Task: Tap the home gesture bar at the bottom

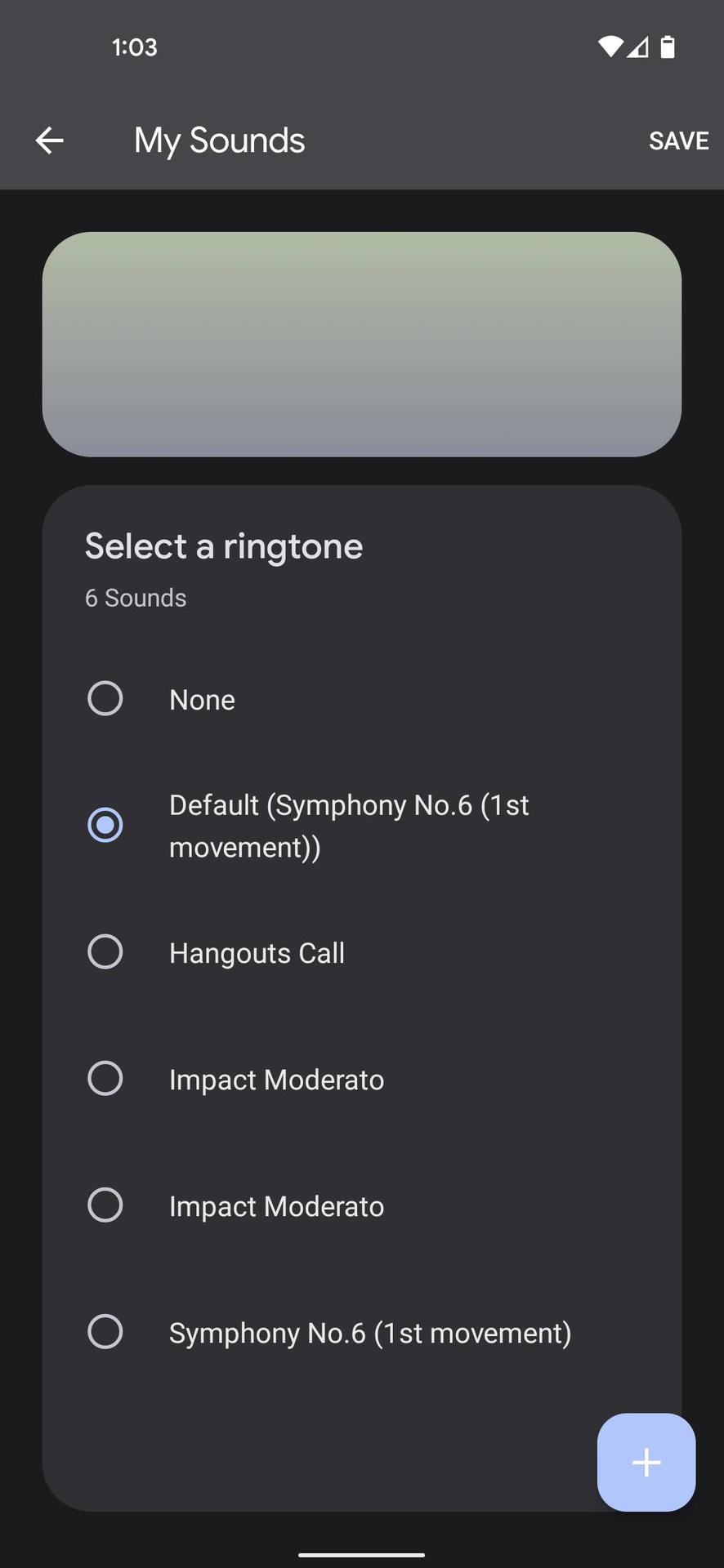Action: pyautogui.click(x=362, y=1554)
